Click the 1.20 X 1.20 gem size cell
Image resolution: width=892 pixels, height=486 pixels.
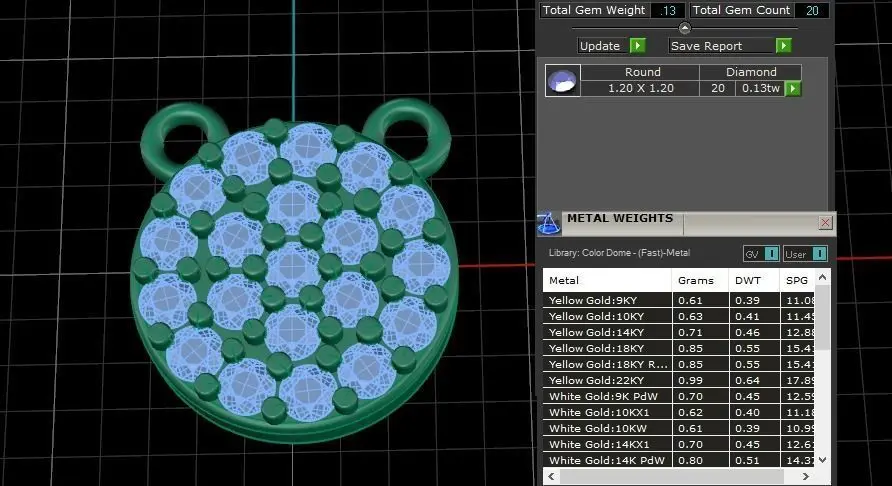click(x=640, y=88)
